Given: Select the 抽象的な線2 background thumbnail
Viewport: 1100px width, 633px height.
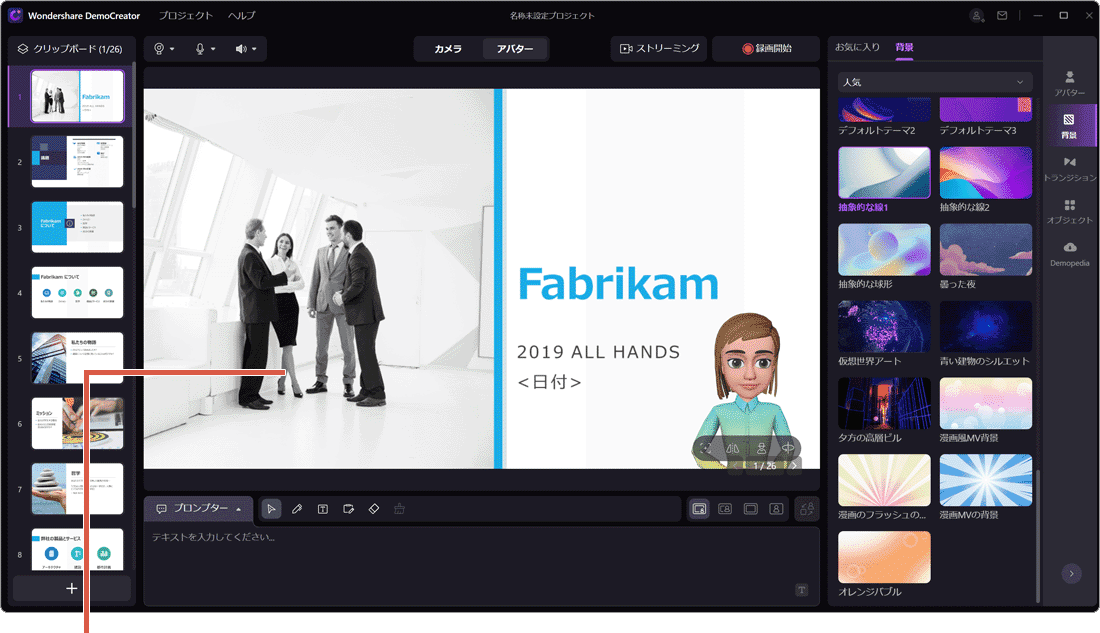Looking at the screenshot, I should 986,172.
